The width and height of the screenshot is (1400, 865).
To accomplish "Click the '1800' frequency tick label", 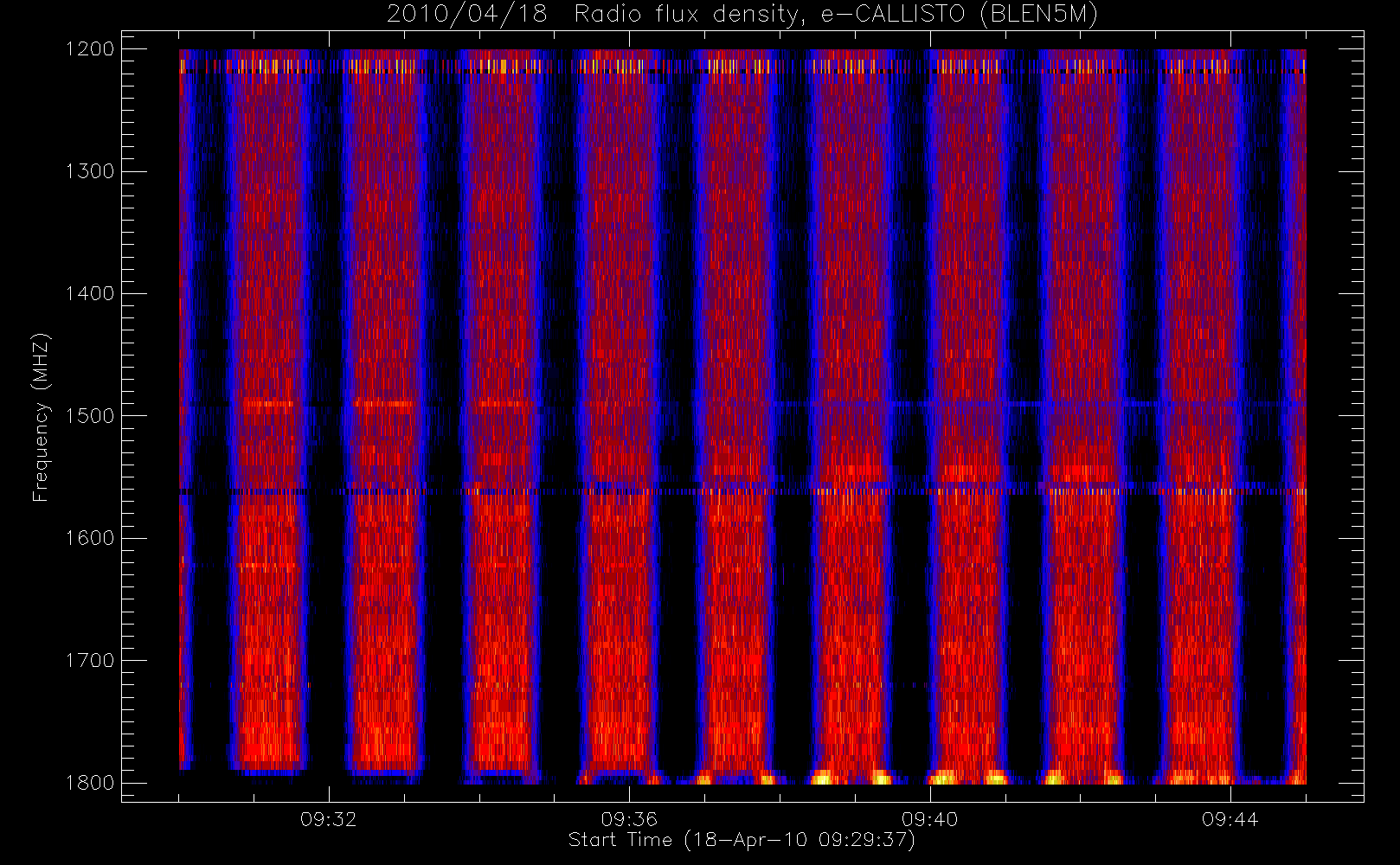I will click(x=90, y=783).
